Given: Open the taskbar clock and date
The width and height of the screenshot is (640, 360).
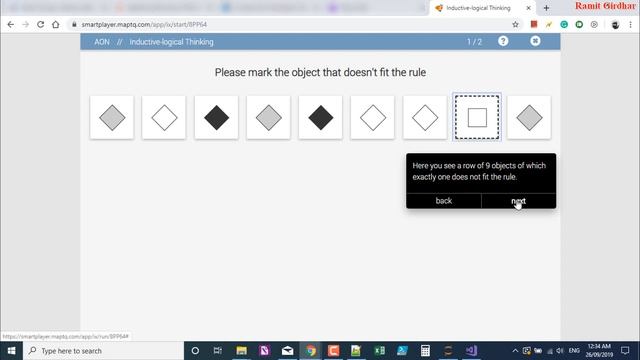Looking at the screenshot, I should click(x=599, y=351).
